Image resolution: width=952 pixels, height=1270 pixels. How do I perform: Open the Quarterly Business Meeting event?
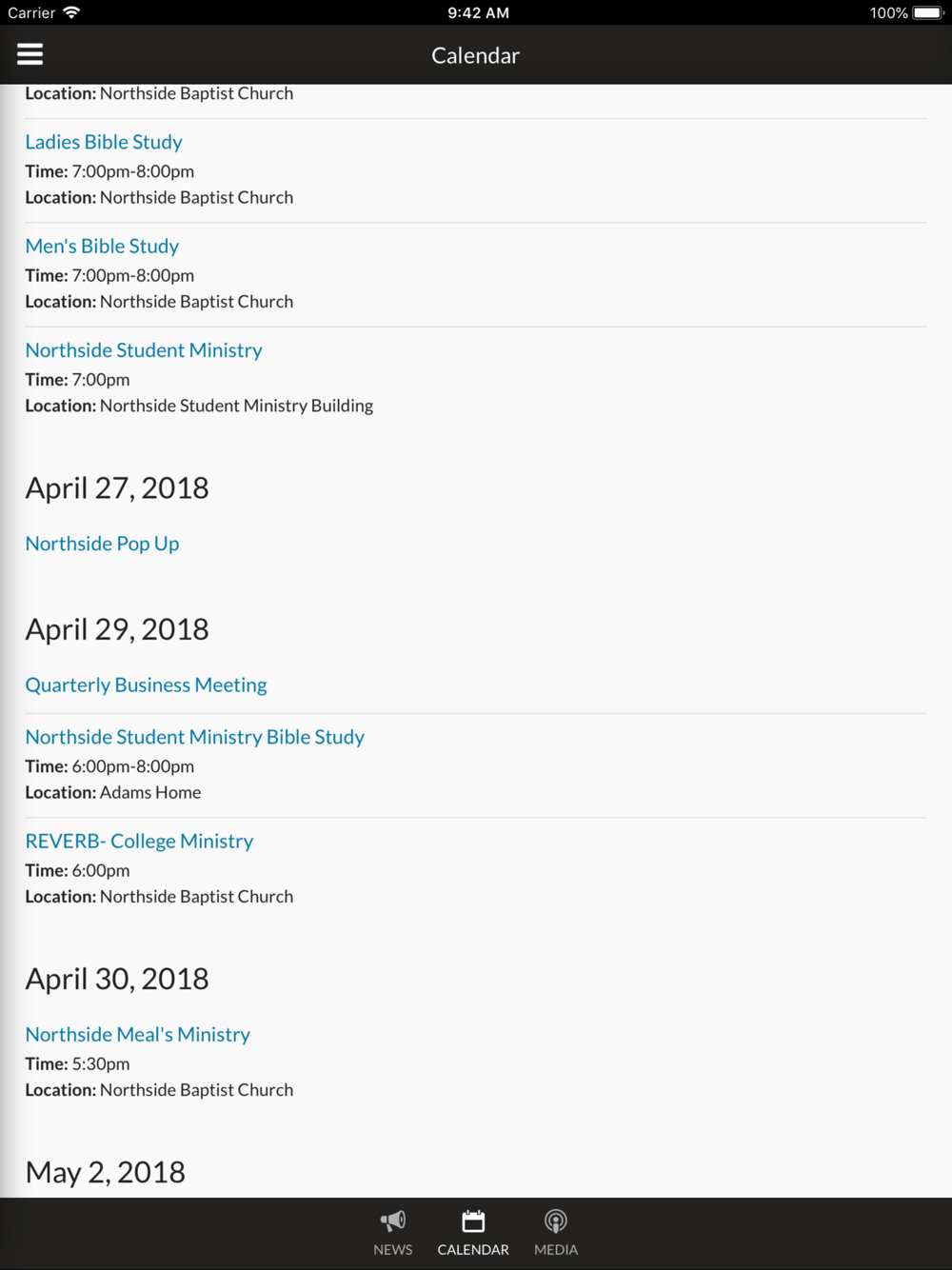(146, 685)
